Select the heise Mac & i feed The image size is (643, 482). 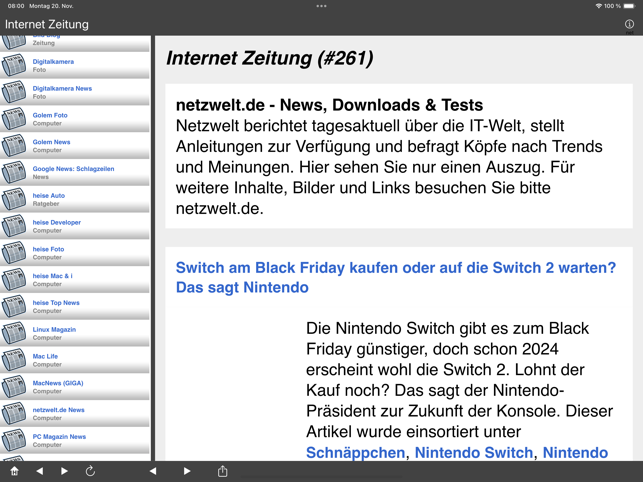point(75,280)
